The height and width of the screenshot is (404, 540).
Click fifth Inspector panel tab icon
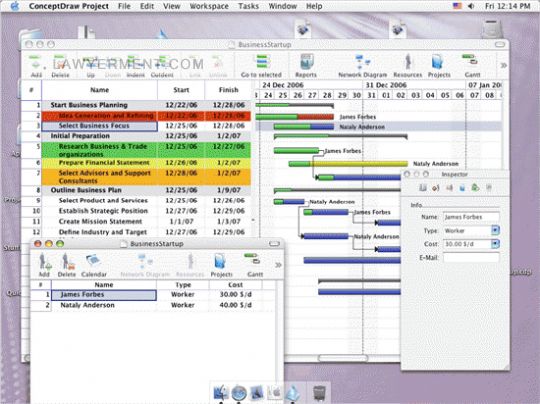[x=476, y=188]
